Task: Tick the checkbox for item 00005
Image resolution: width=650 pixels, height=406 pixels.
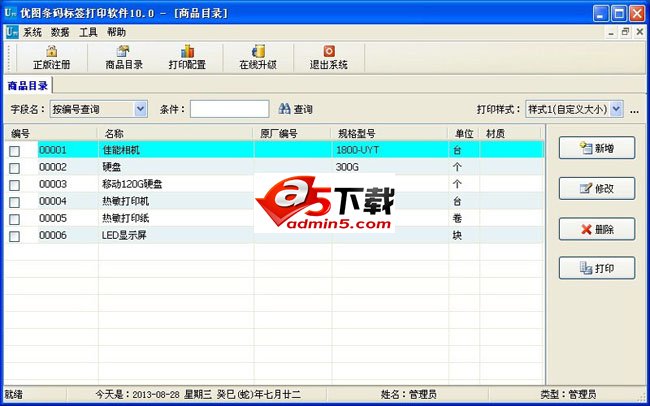Action: point(15,219)
